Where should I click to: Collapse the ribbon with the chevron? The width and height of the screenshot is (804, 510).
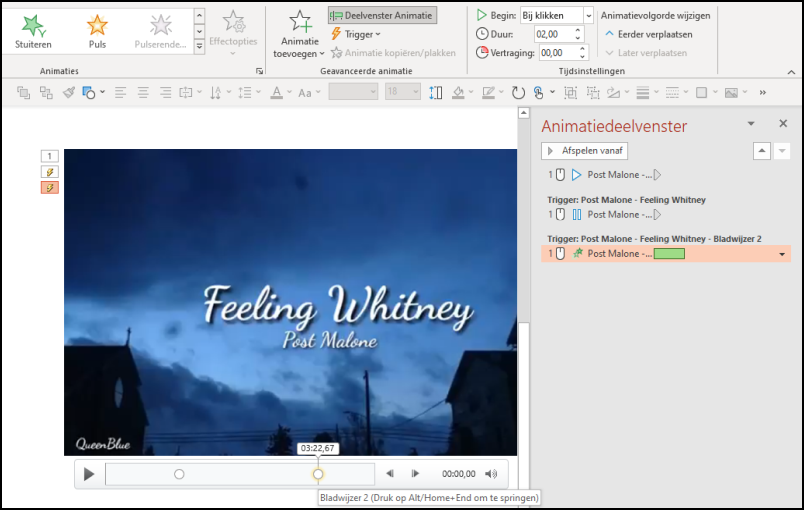click(791, 72)
